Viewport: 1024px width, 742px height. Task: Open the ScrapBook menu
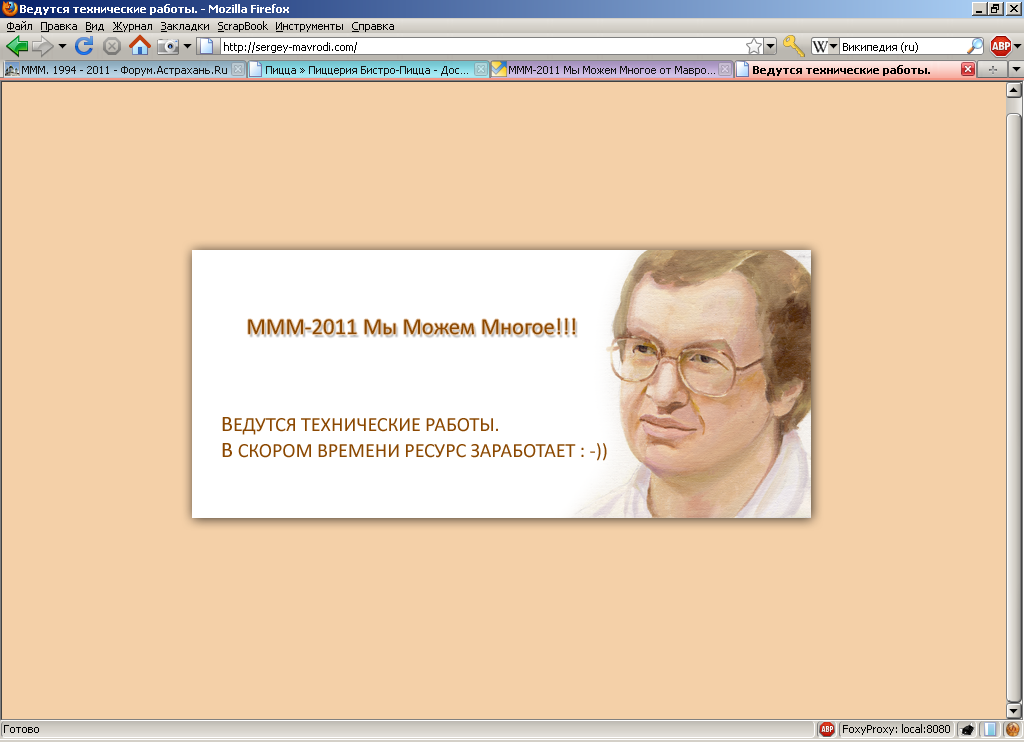(242, 26)
